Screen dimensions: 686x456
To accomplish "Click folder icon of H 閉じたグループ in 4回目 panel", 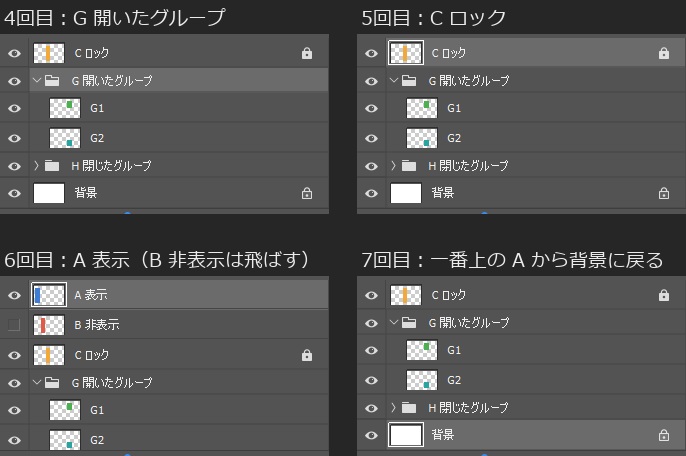I will coord(52,165).
